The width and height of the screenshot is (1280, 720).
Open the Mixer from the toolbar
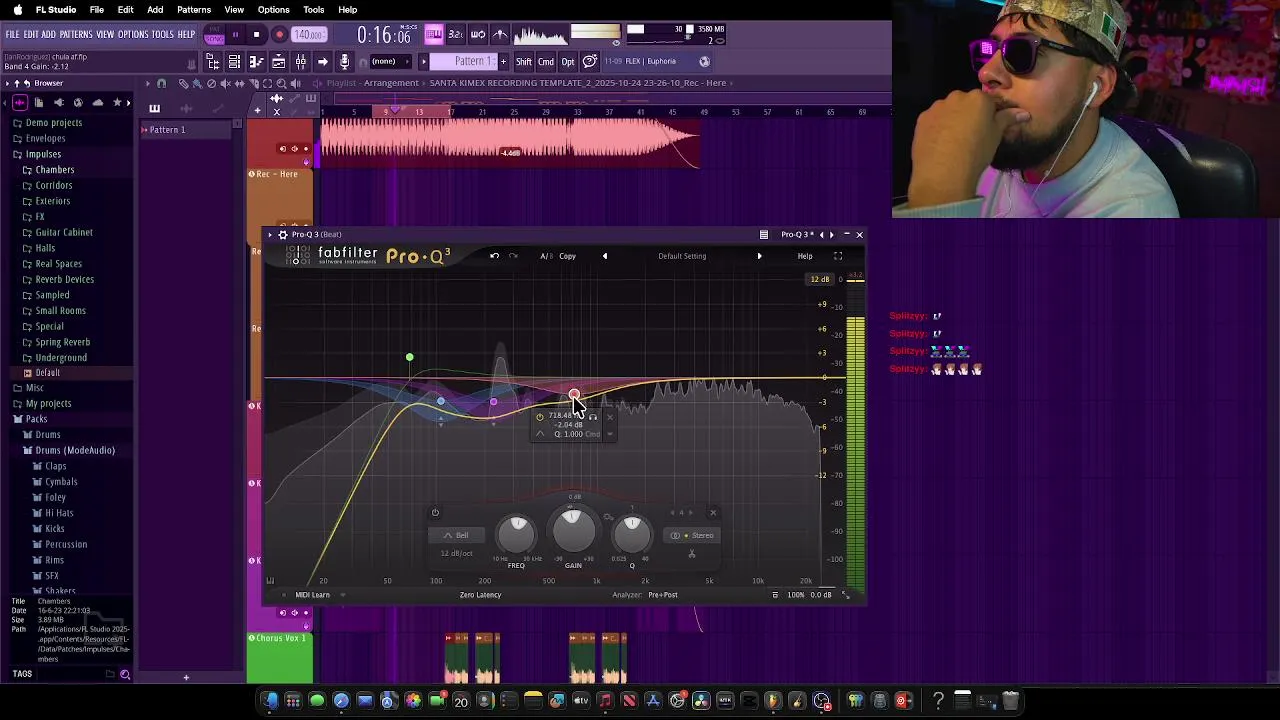coord(300,62)
